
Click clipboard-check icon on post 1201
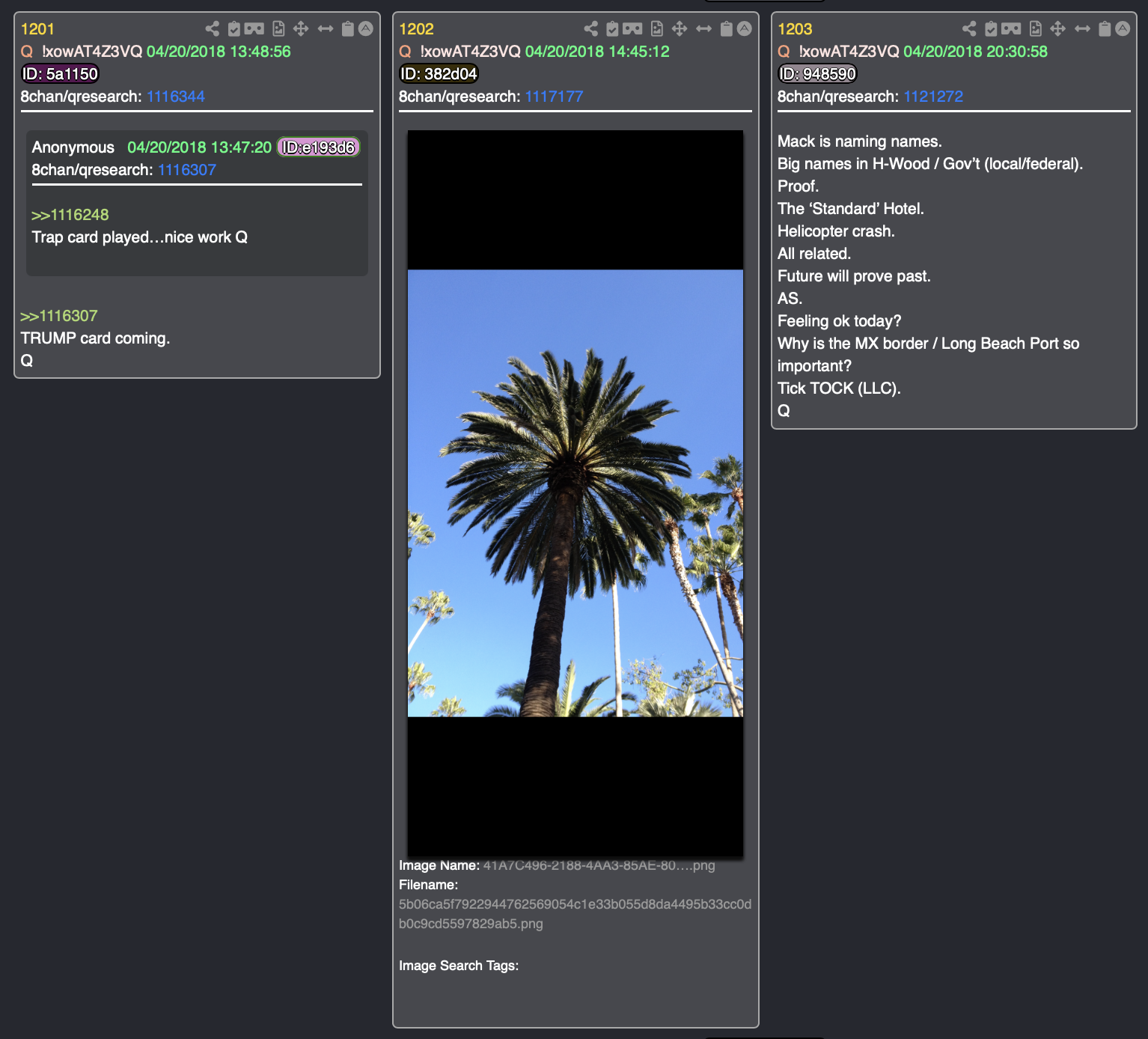[234, 29]
